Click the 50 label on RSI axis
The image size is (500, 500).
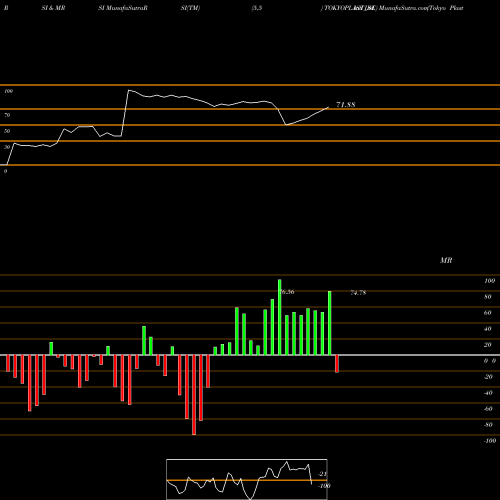tap(7, 131)
